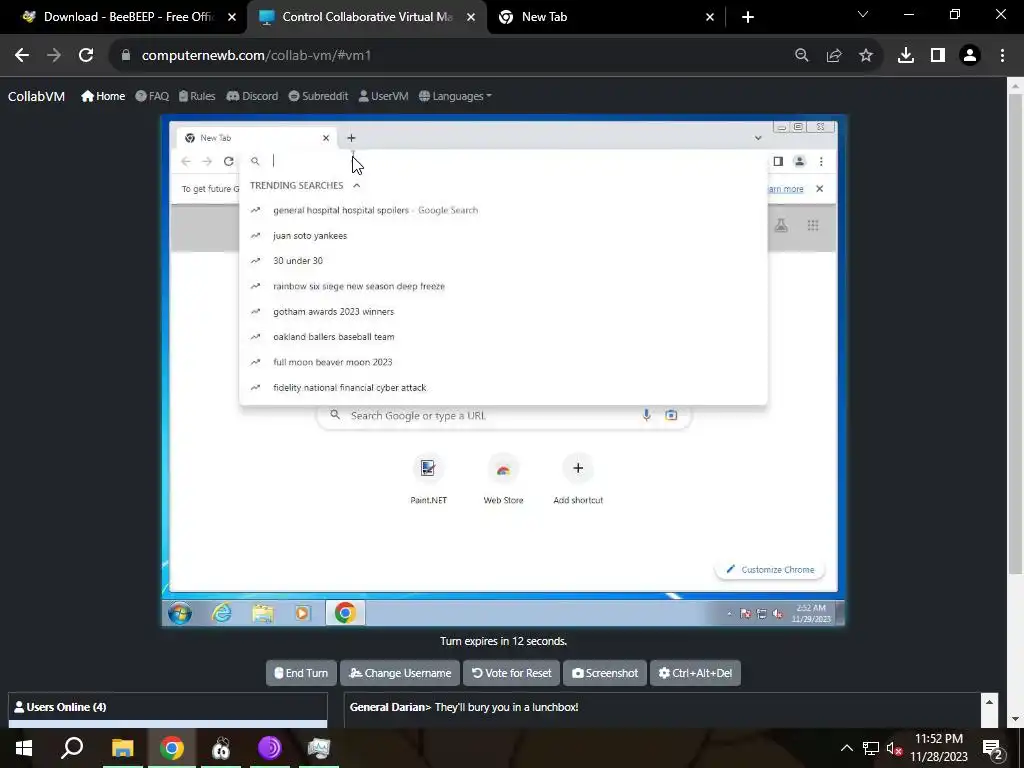Click the 'Search Google or type a URL' box
The height and width of the screenshot is (768, 1024).
click(504, 415)
